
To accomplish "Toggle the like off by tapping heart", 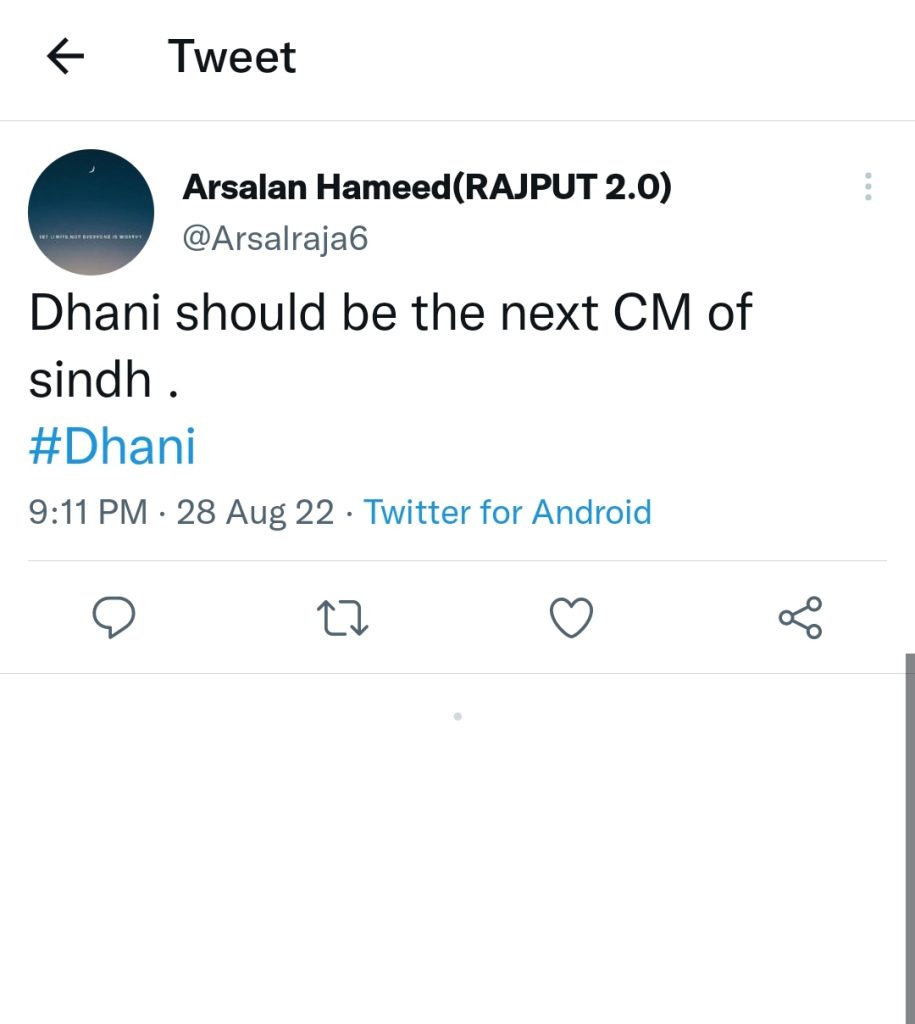I will tap(571, 618).
